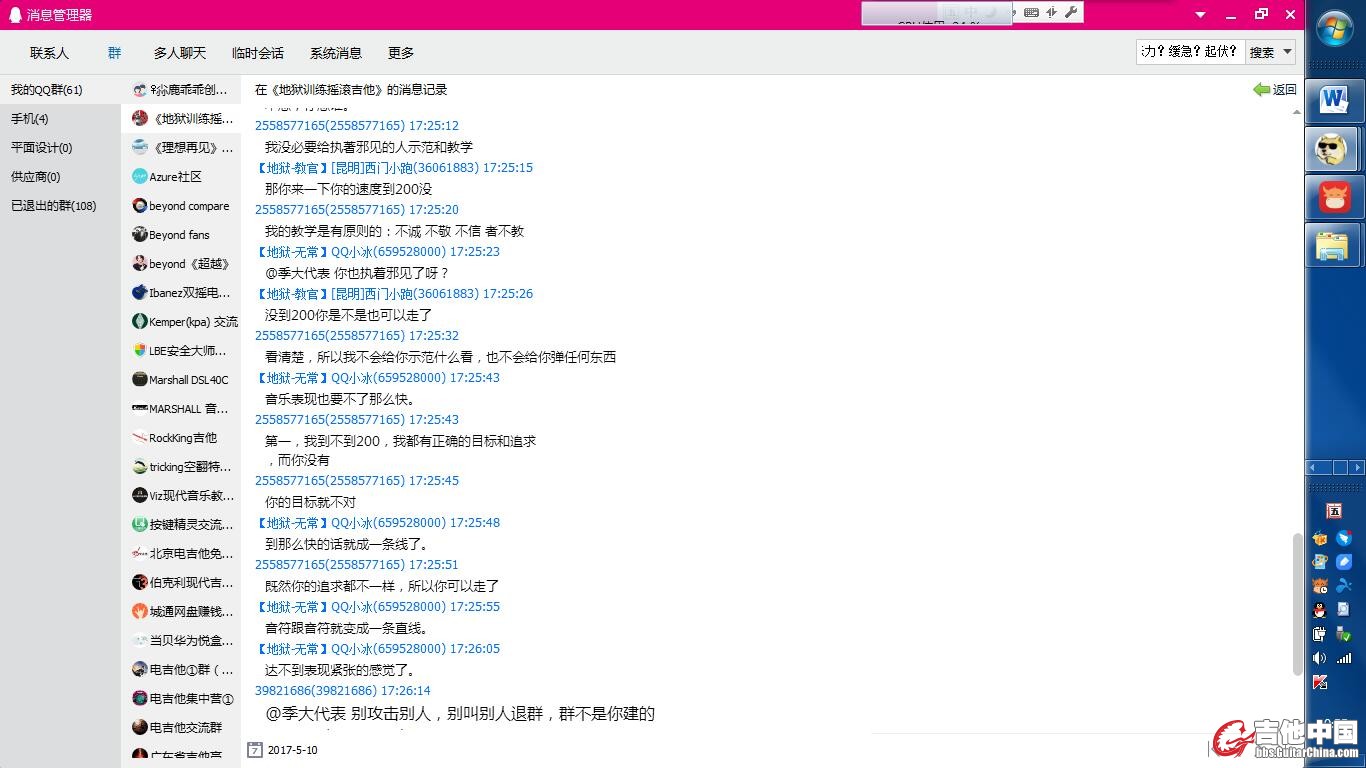Open the 多人聊天 tab
Image resolution: width=1366 pixels, height=768 pixels.
tap(180, 53)
